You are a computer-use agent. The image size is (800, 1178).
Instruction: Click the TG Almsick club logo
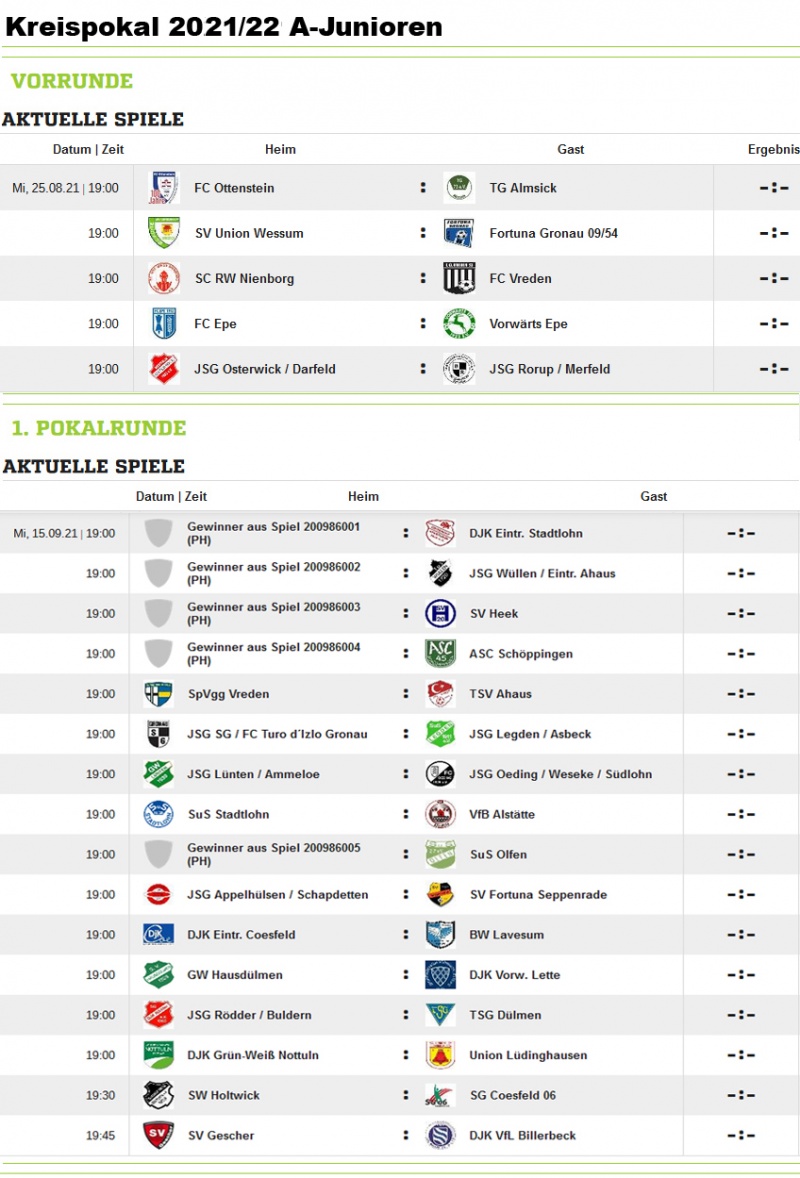coord(459,188)
